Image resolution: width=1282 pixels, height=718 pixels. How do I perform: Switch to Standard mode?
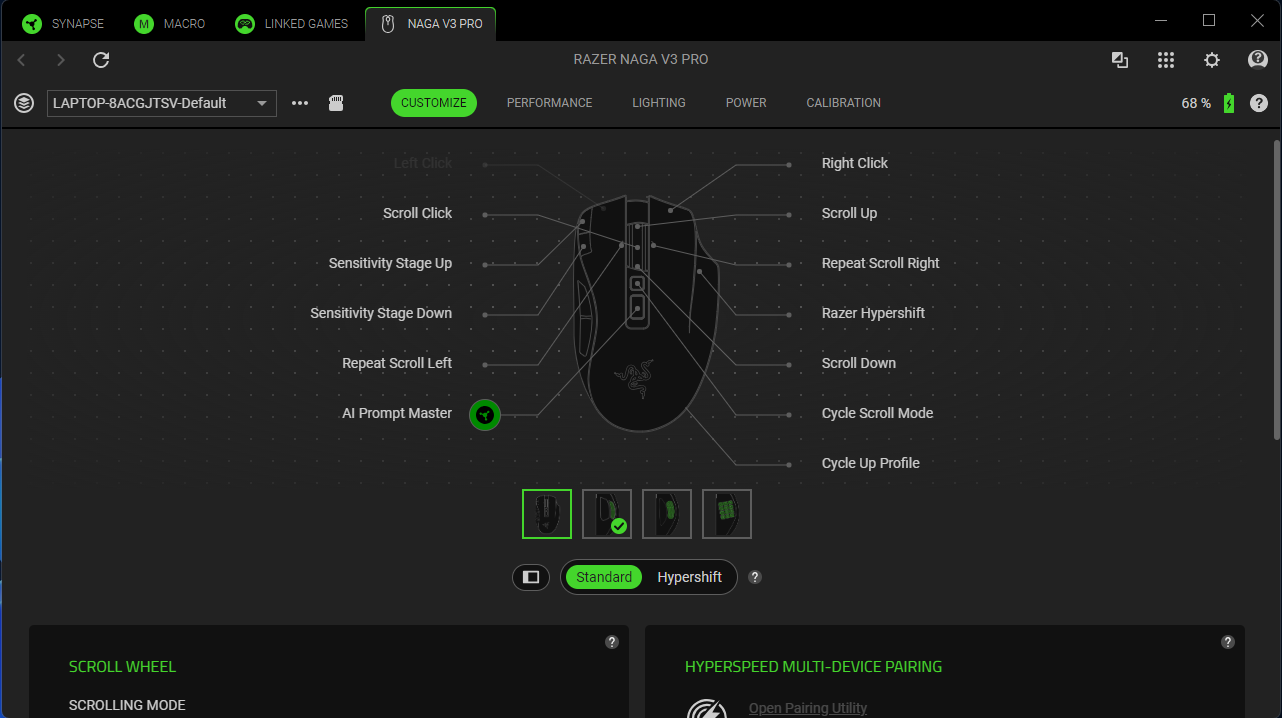[604, 577]
